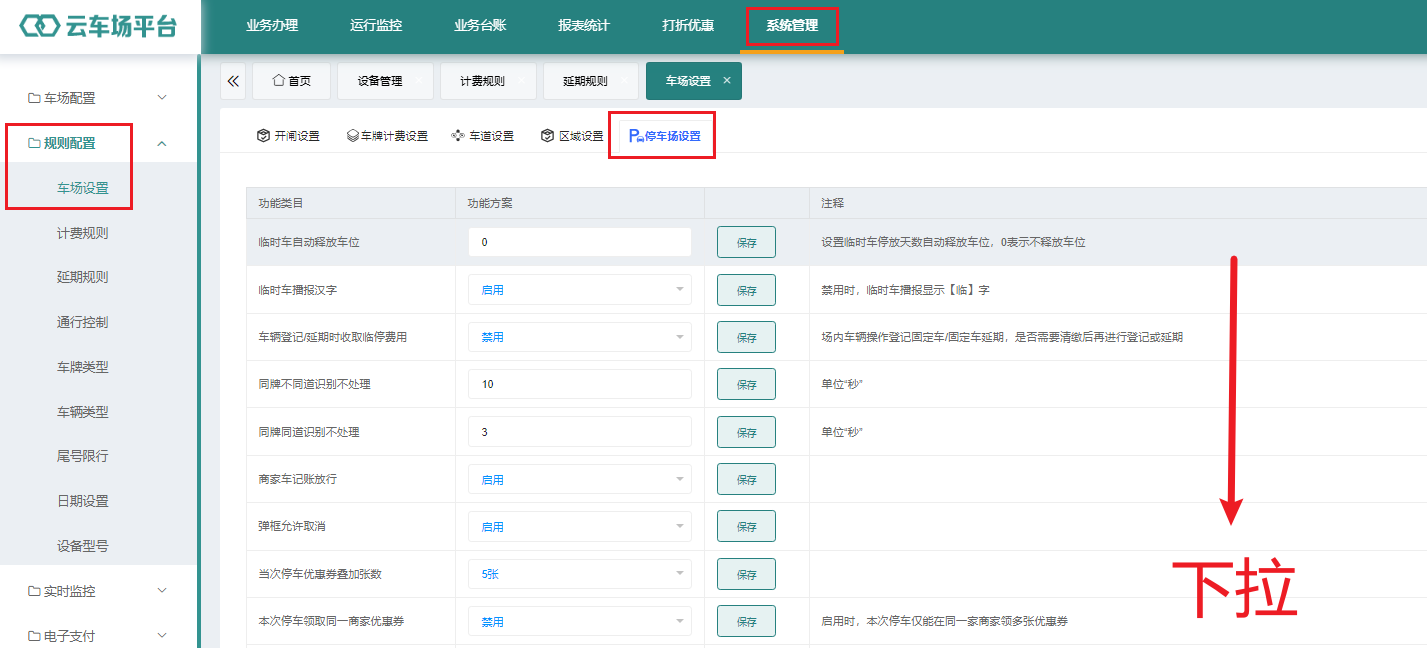
Task: Expand the 车场配置 sidebar chevron
Action: pyautogui.click(x=162, y=98)
